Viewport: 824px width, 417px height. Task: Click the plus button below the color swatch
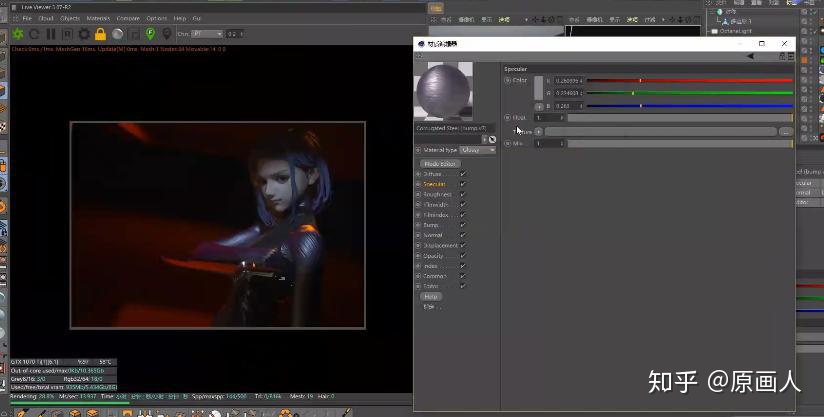[539, 106]
